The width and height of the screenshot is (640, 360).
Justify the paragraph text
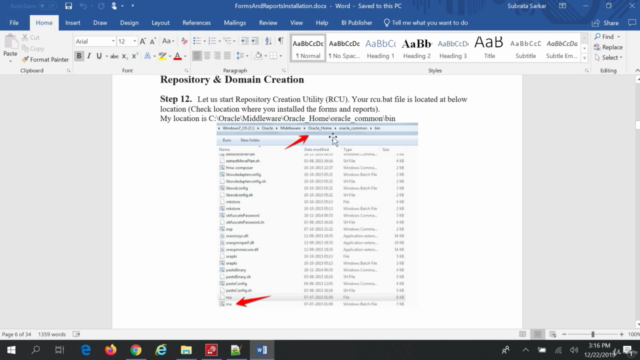tap(227, 56)
